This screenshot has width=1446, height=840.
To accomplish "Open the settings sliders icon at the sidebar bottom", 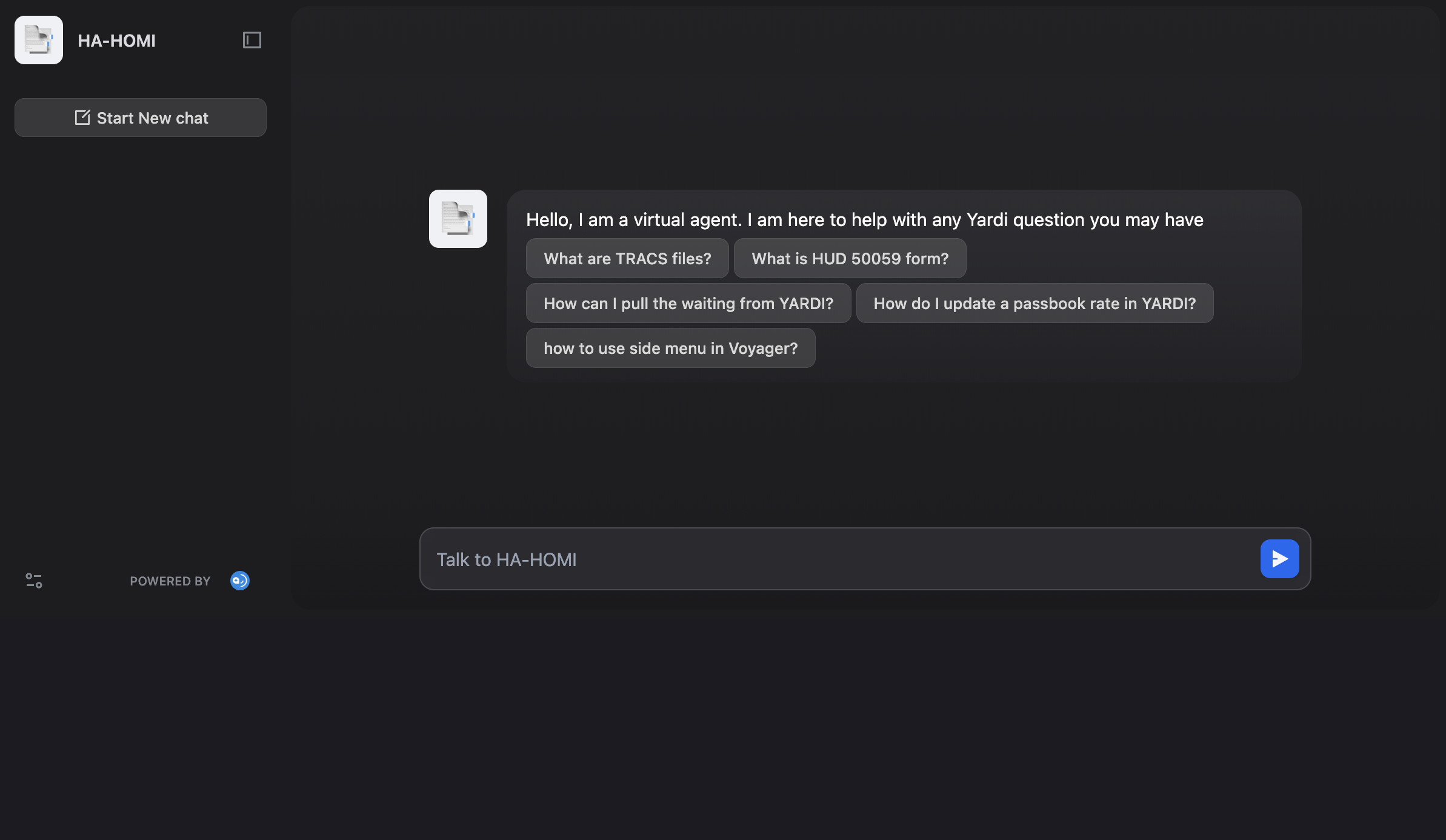I will point(34,581).
